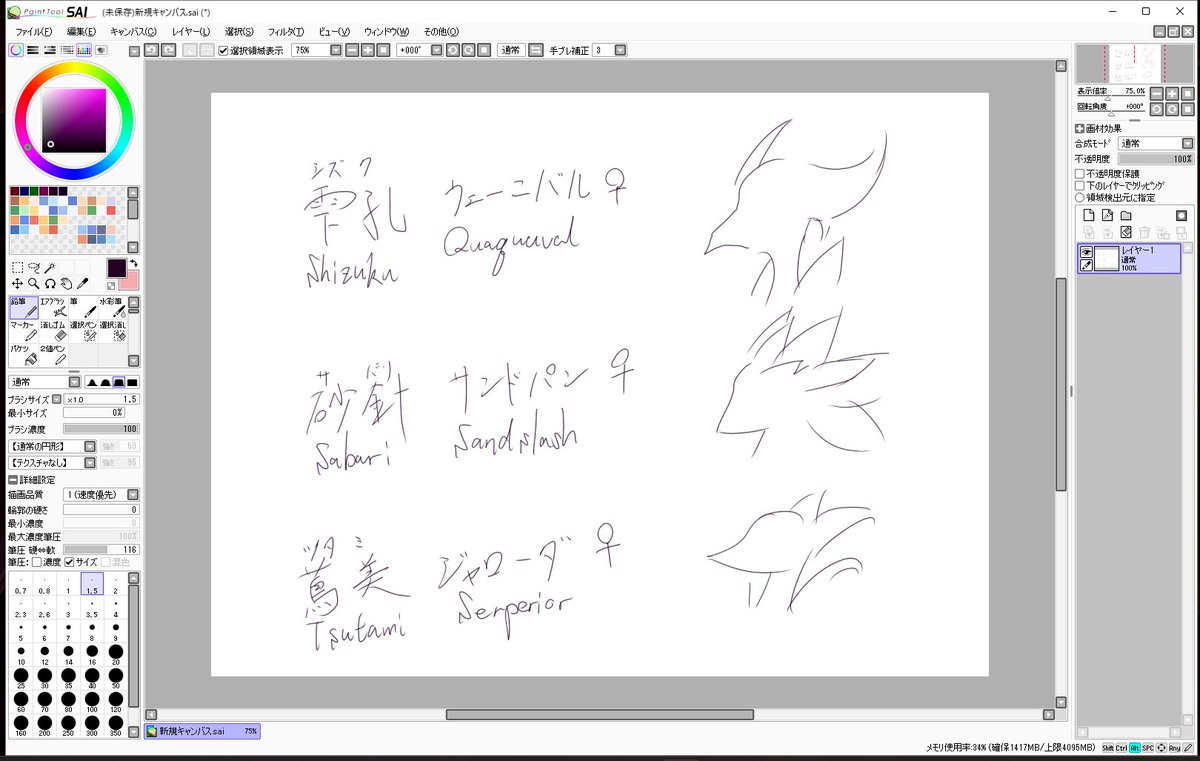Clear the current layer with the eraser icon
This screenshot has height=761, width=1200.
pos(1125,232)
